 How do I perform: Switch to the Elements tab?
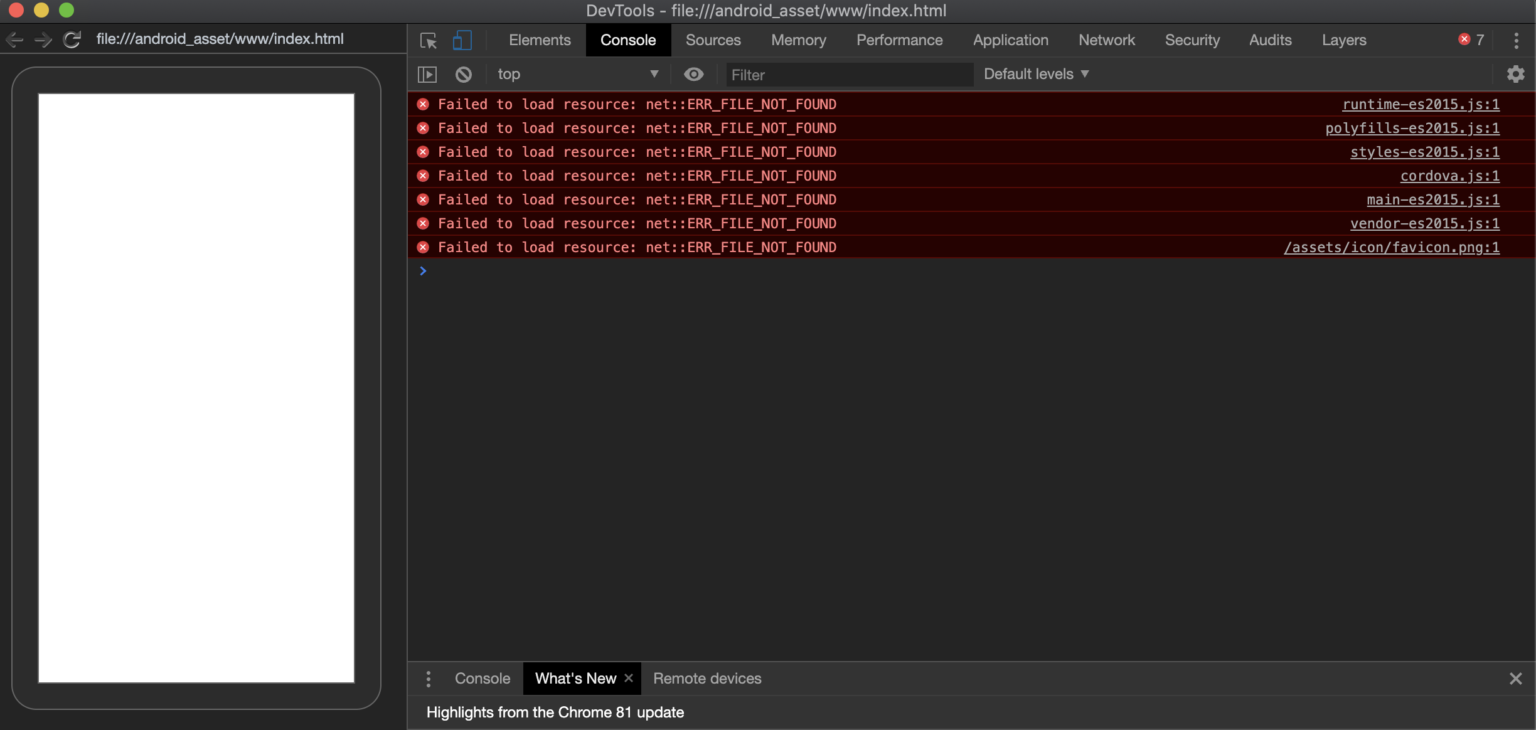coord(539,40)
